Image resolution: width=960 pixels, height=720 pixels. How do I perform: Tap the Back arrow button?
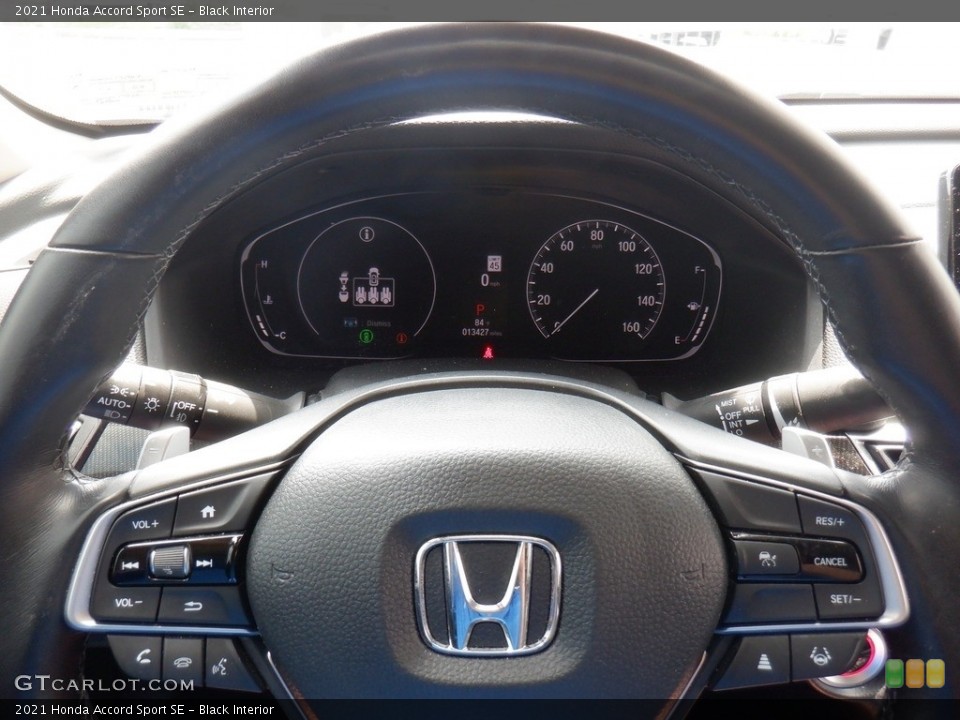[193, 606]
